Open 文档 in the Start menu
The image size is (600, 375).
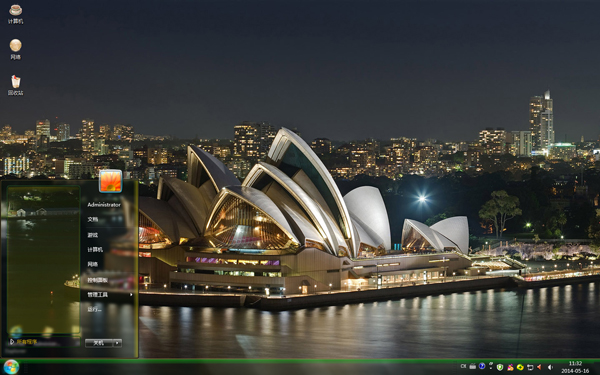[x=93, y=219]
